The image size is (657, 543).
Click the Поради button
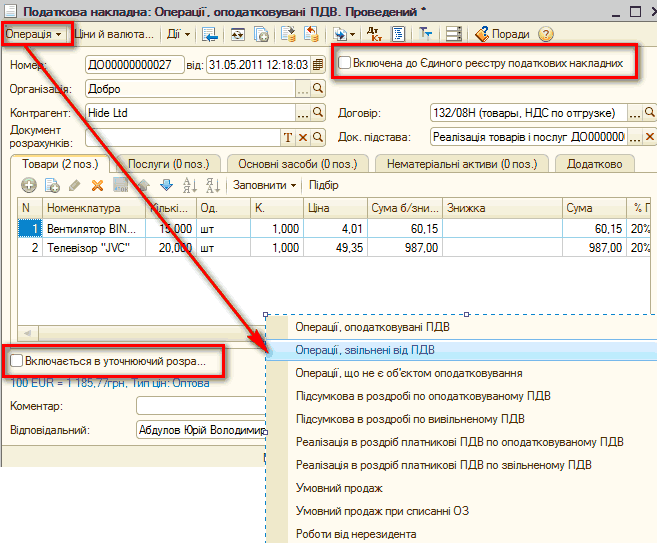[x=502, y=34]
